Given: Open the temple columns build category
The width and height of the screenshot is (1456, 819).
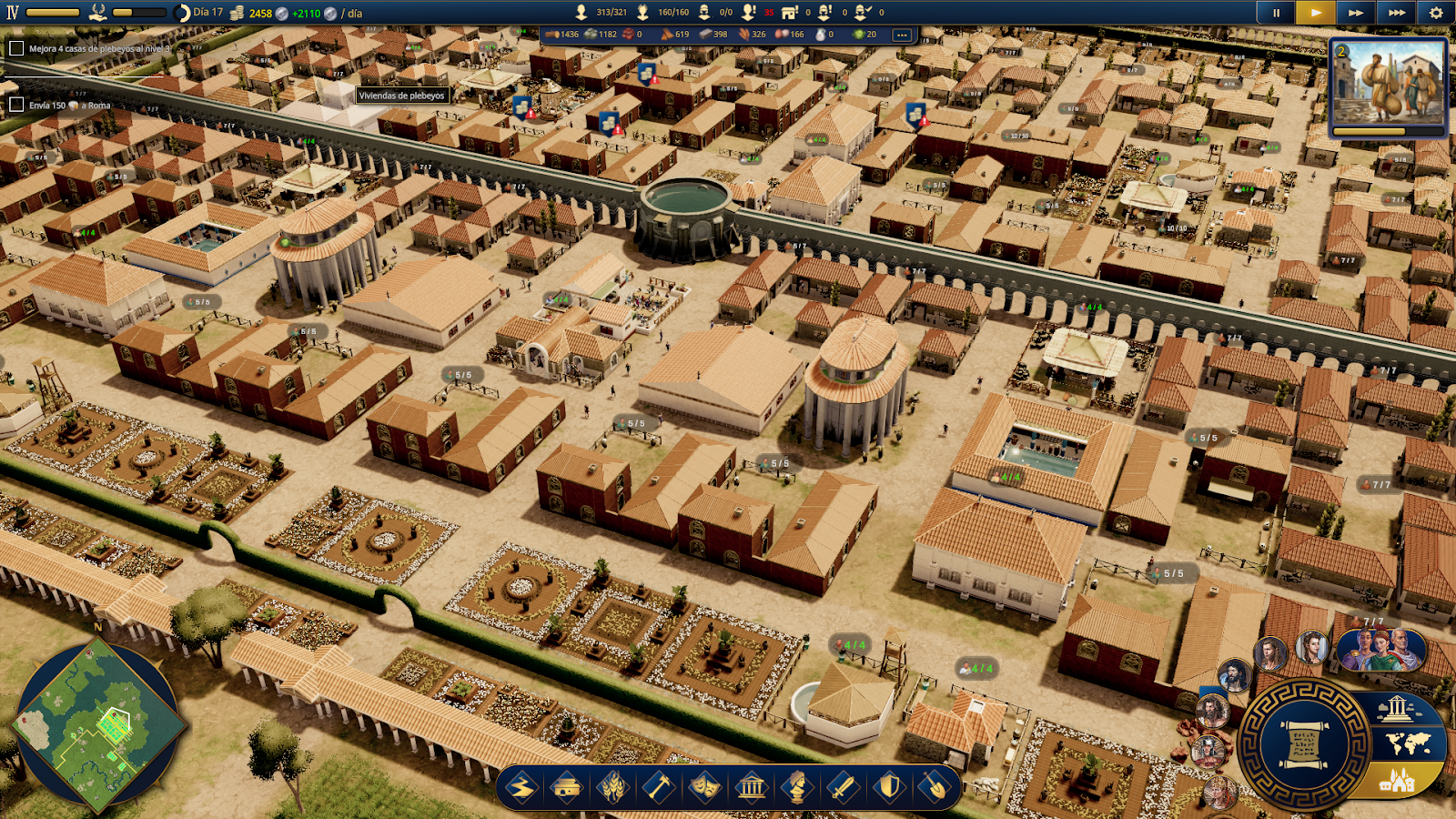Looking at the screenshot, I should [752, 787].
